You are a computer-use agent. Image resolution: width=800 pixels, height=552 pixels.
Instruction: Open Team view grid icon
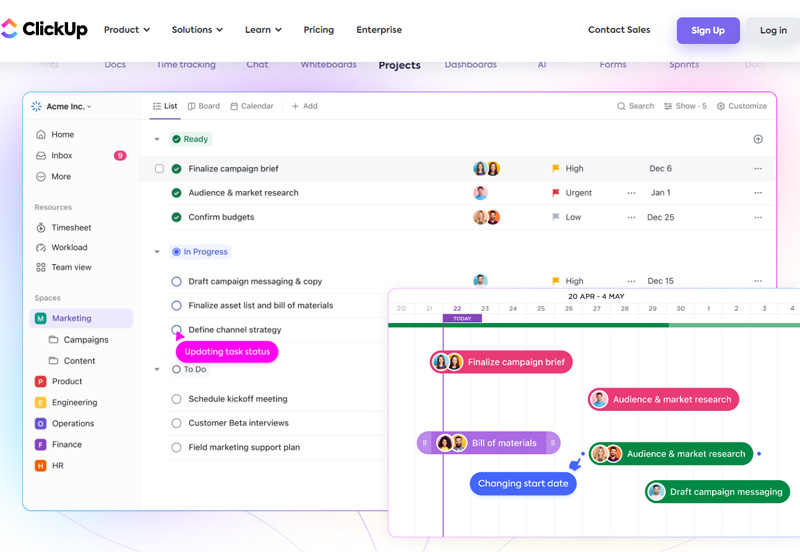click(x=41, y=268)
